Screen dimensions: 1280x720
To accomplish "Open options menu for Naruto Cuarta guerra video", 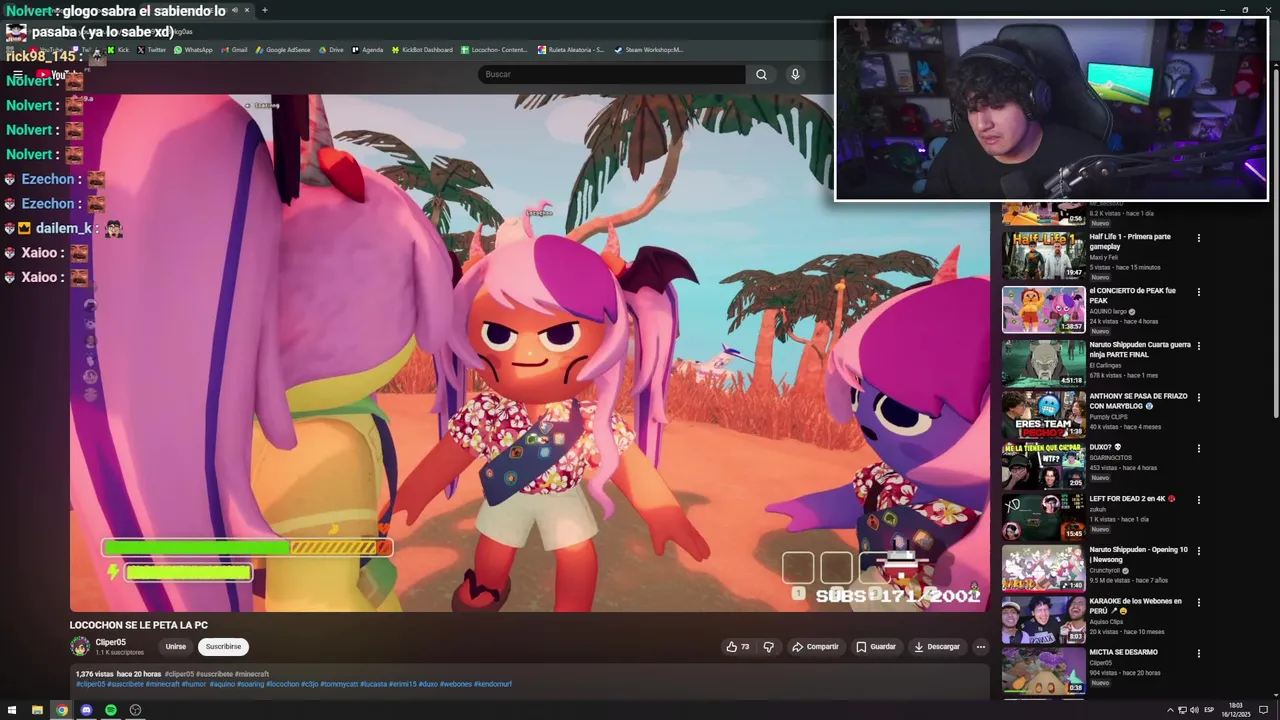I will 1198,346.
